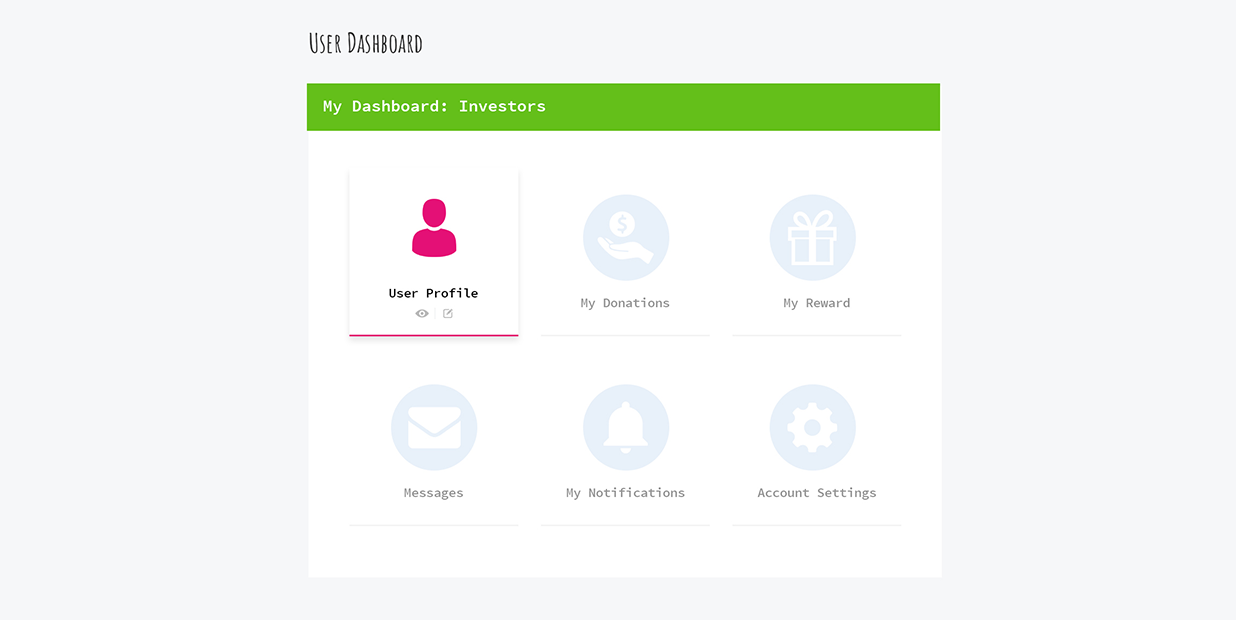
Task: Click the User Profile label
Action: pyautogui.click(x=434, y=293)
